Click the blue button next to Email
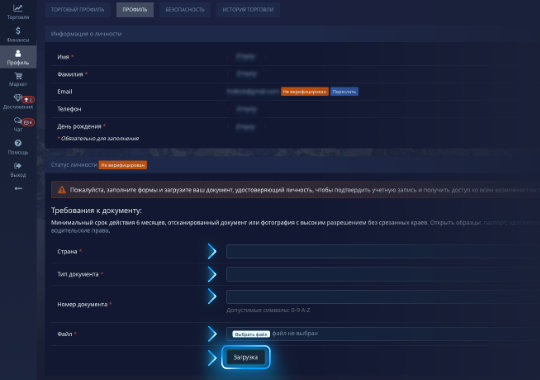540x380 pixels. point(344,92)
